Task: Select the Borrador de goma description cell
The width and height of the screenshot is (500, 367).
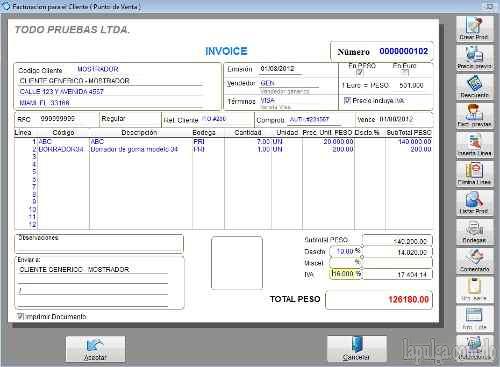Action: [x=141, y=149]
